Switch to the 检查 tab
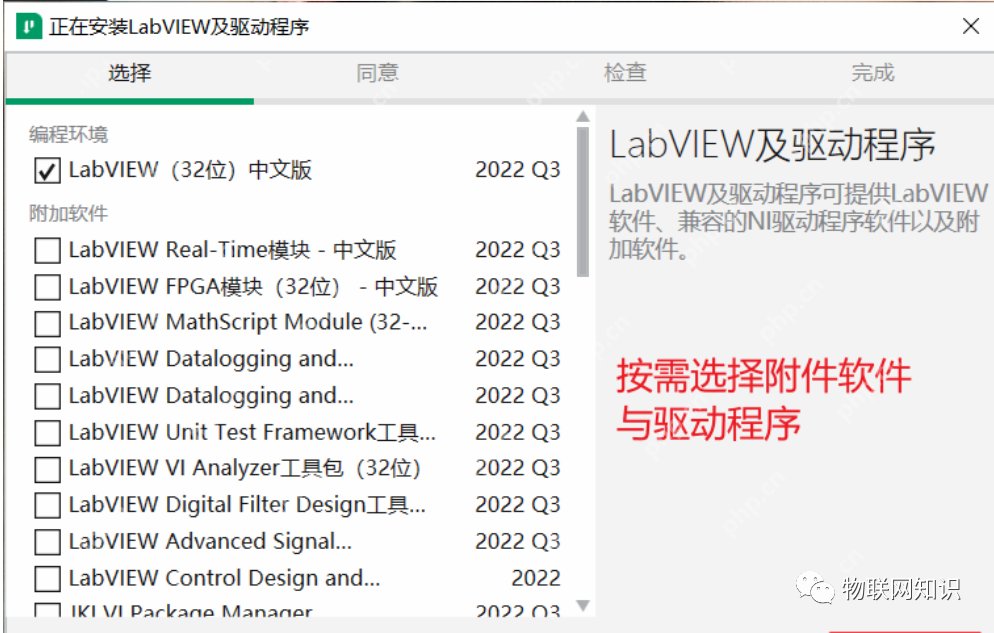The width and height of the screenshot is (994, 633). pyautogui.click(x=625, y=72)
